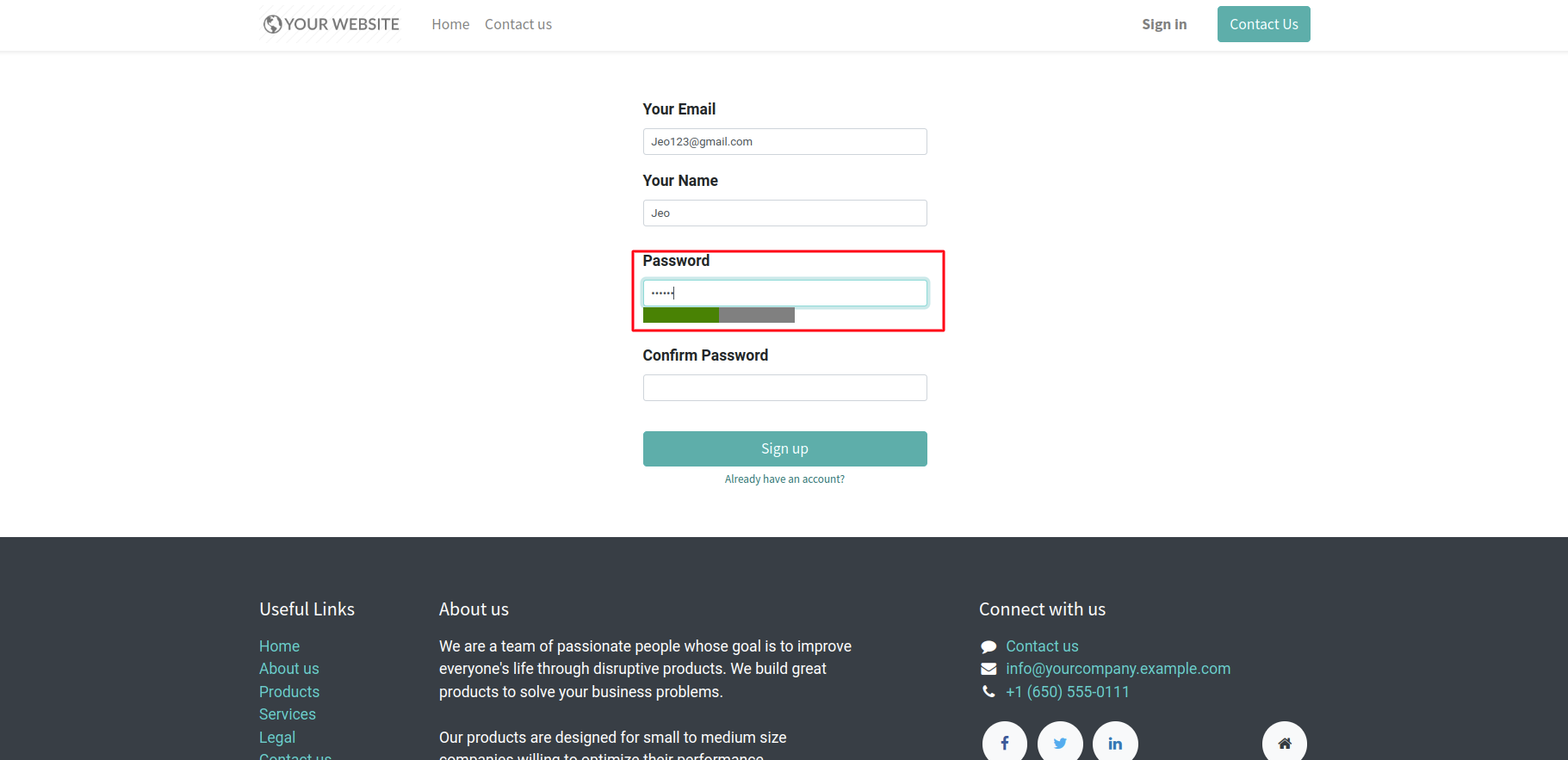Submit the form with Sign up button
This screenshot has width=1568, height=760.
784,448
